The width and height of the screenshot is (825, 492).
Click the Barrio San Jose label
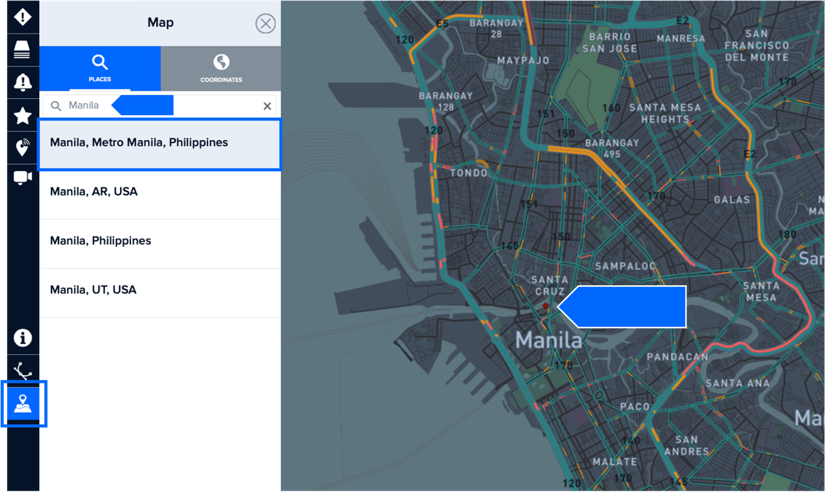tap(610, 43)
